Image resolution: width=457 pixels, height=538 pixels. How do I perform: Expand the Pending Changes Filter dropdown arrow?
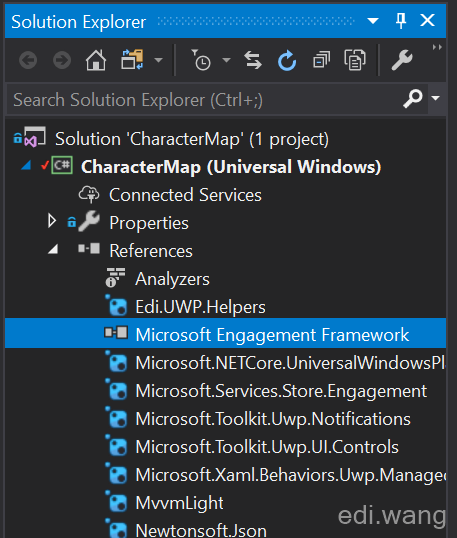click(x=226, y=60)
